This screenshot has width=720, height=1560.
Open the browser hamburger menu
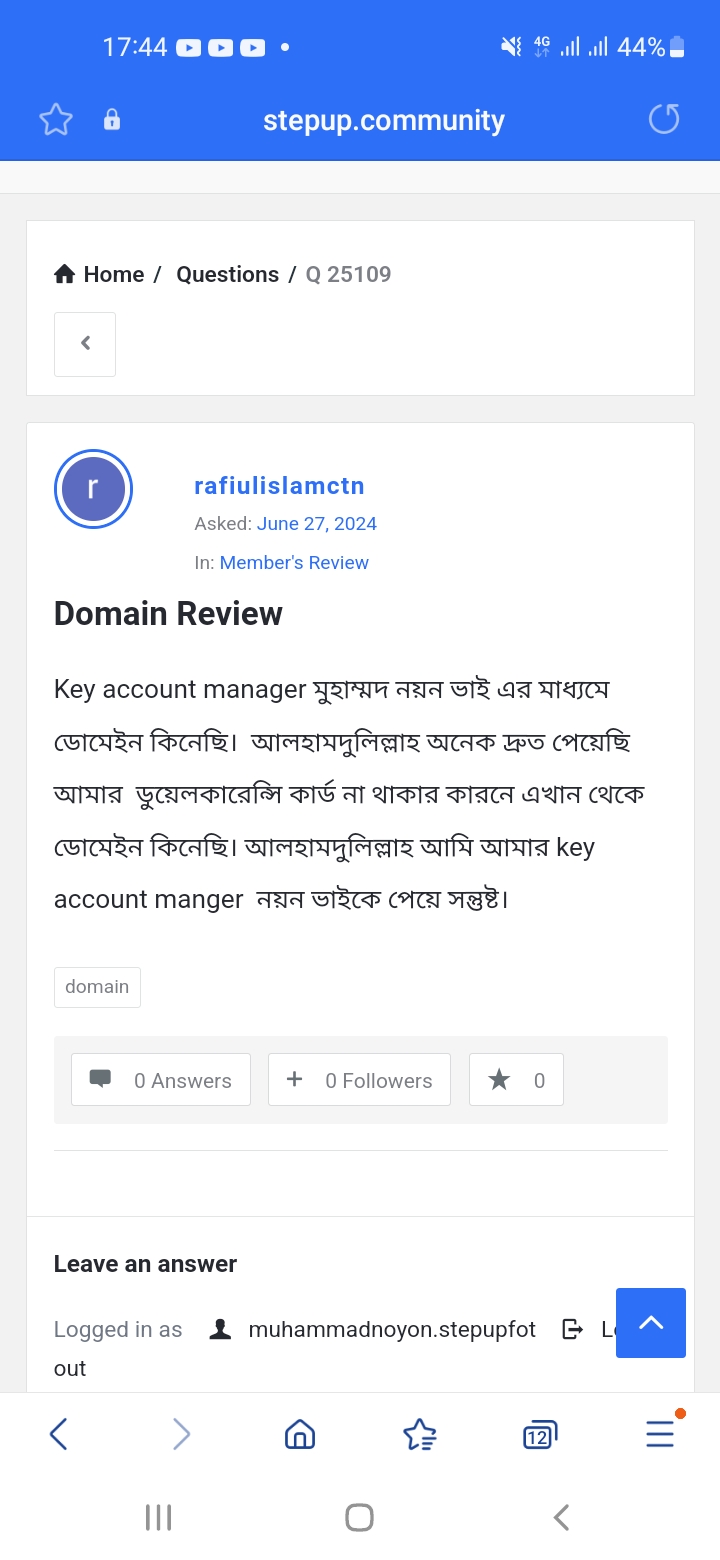click(660, 1435)
